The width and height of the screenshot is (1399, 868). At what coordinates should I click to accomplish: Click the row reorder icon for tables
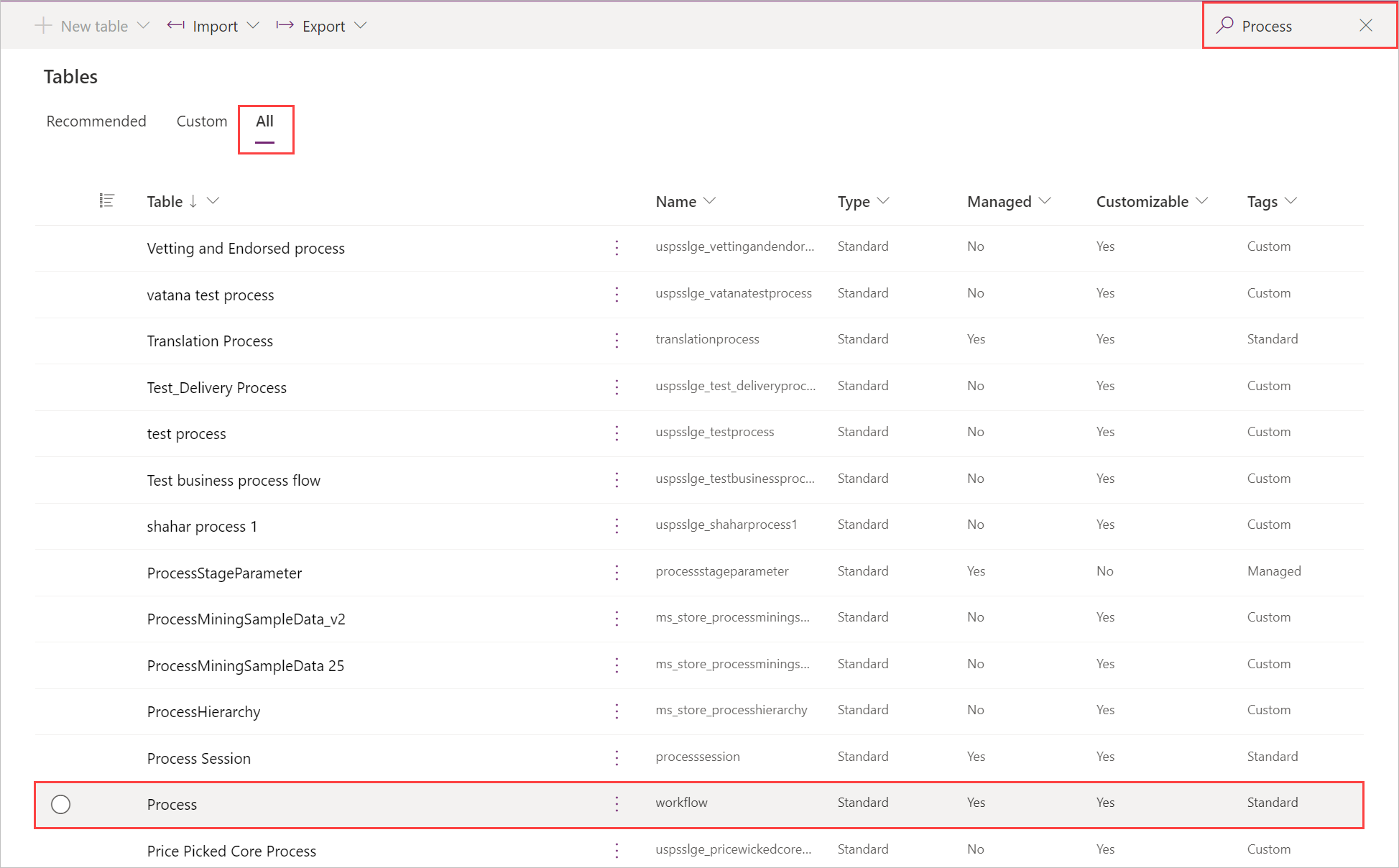106,200
